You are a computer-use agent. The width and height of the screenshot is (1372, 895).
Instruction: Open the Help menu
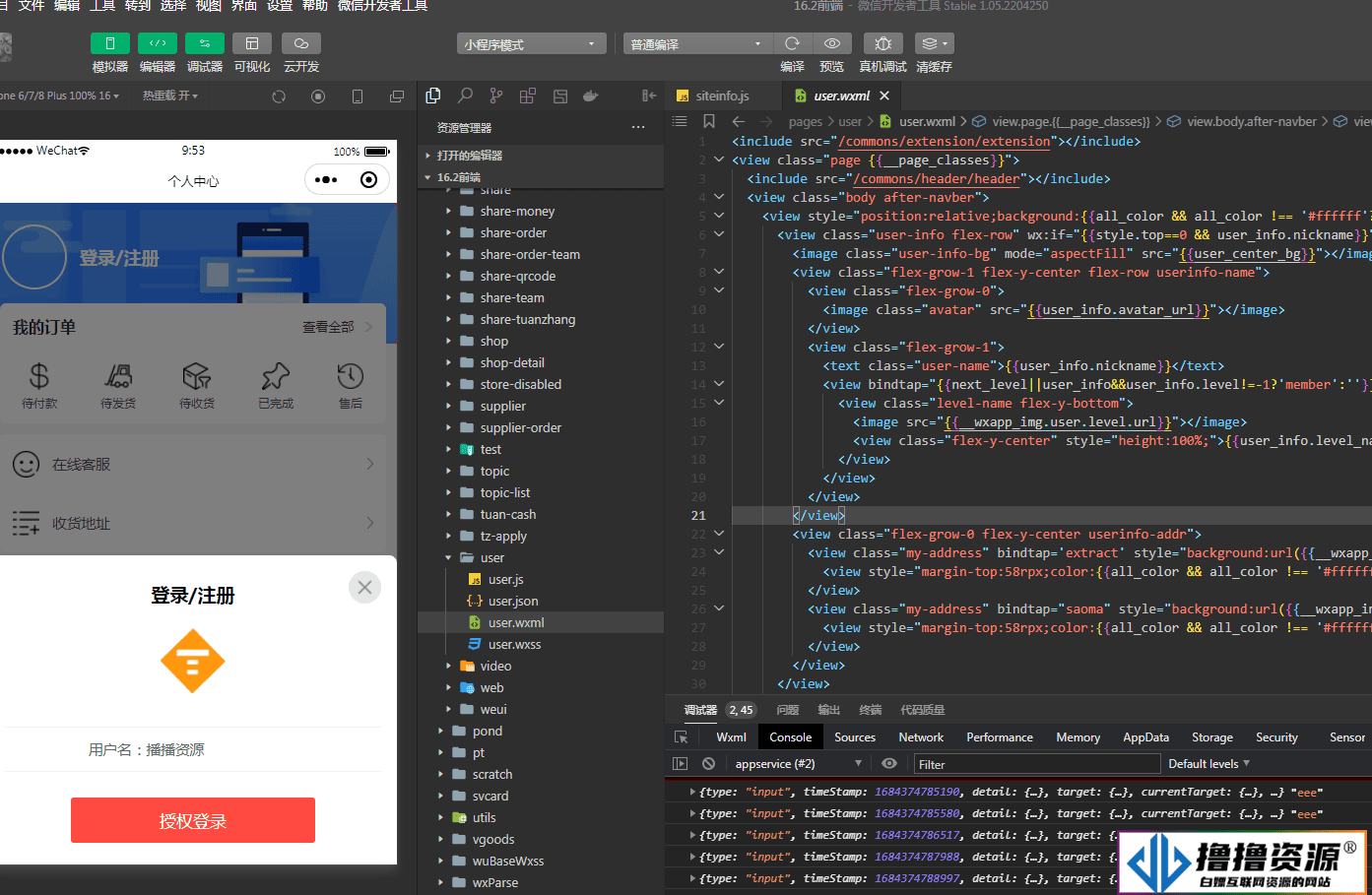pyautogui.click(x=315, y=6)
